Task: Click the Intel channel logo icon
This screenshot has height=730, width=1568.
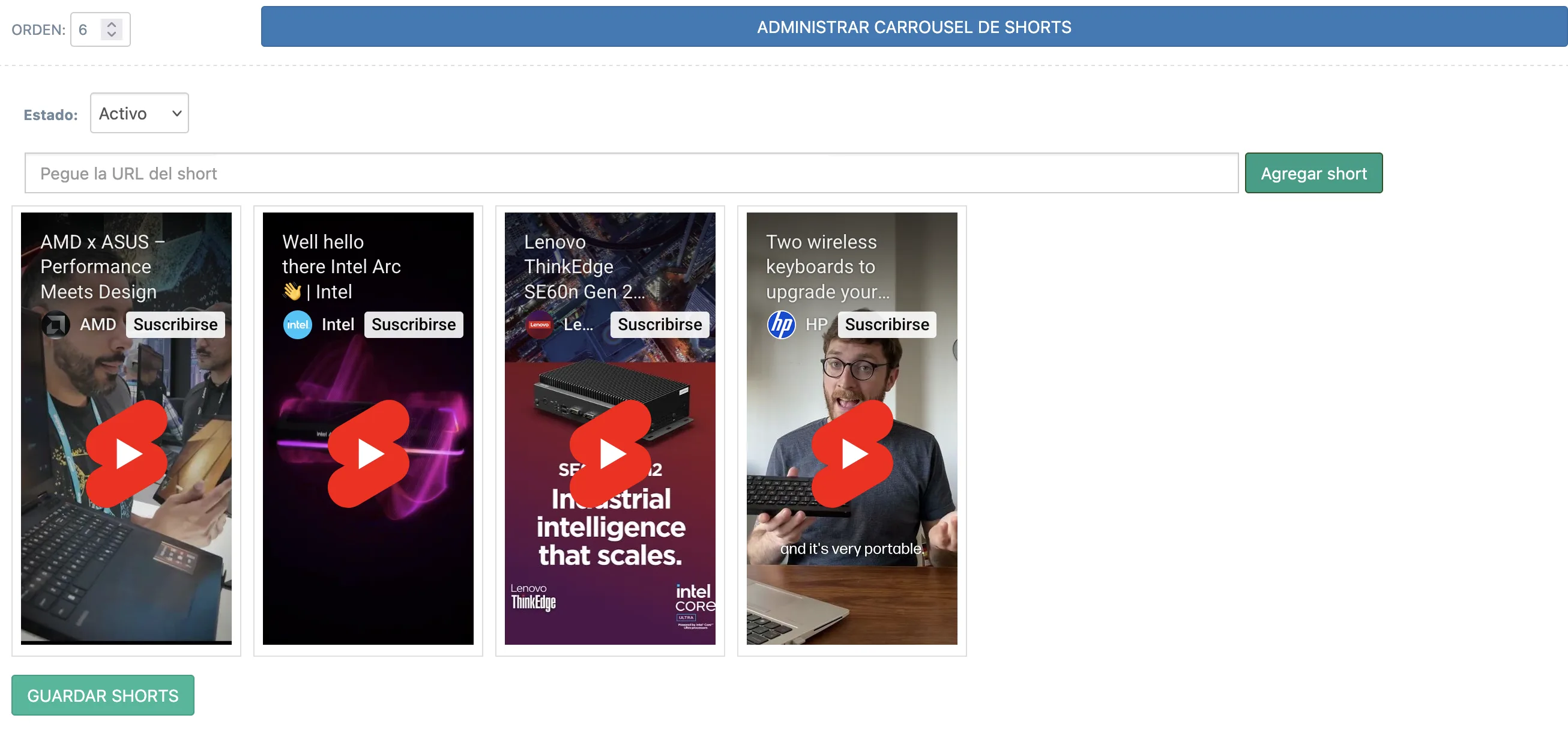Action: (x=297, y=325)
